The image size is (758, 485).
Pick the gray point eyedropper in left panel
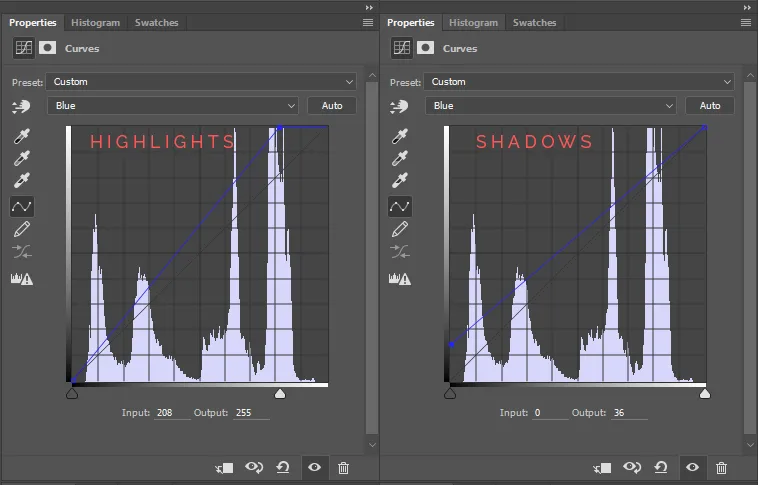tap(22, 158)
